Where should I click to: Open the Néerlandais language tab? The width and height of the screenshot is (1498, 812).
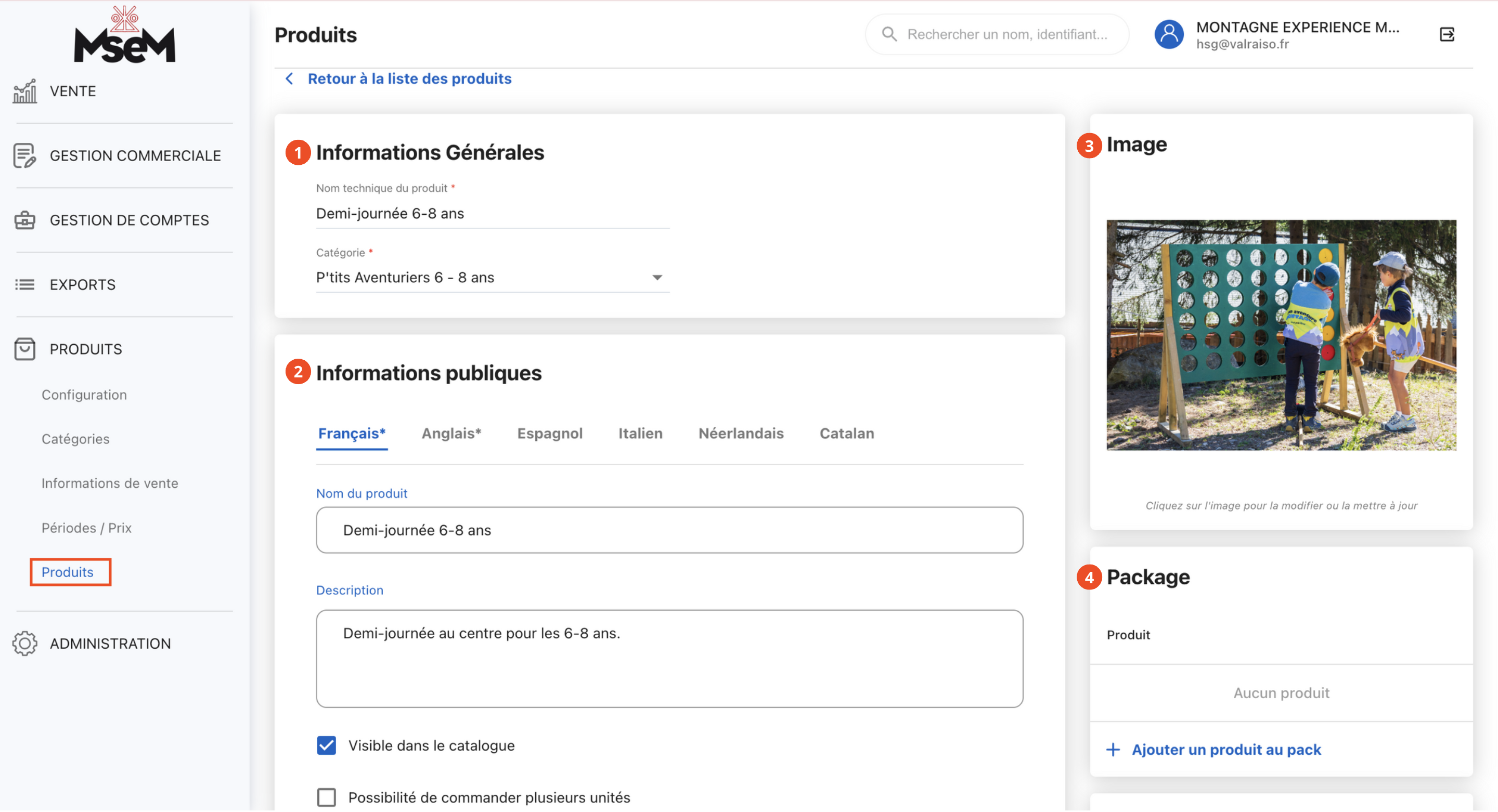tap(741, 434)
